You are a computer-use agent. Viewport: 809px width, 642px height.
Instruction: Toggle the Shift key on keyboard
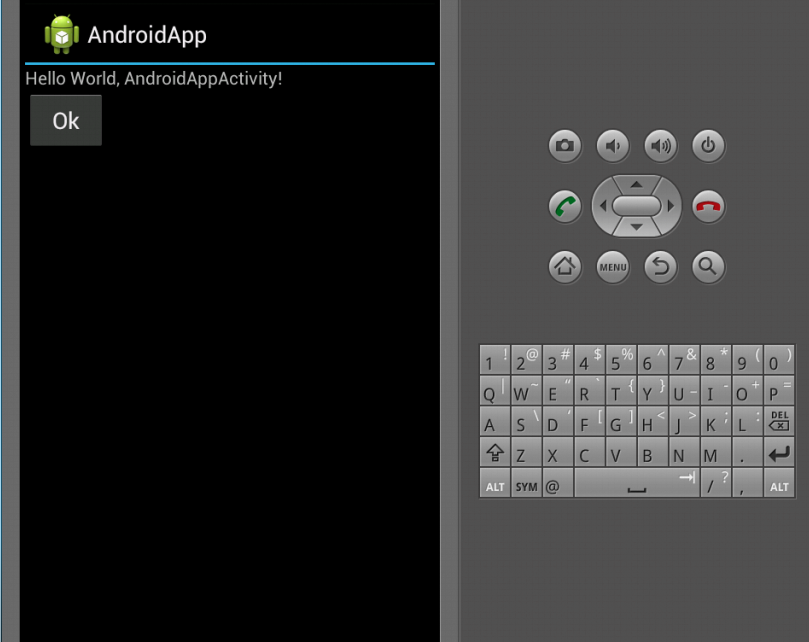coord(494,456)
